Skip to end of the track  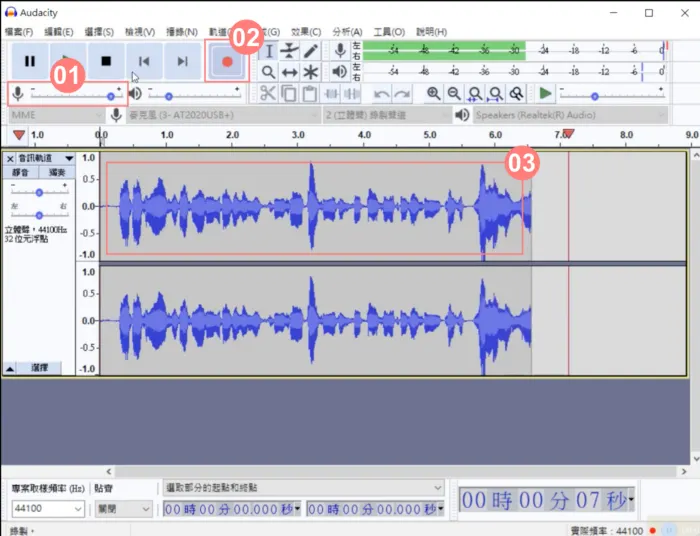tap(182, 61)
